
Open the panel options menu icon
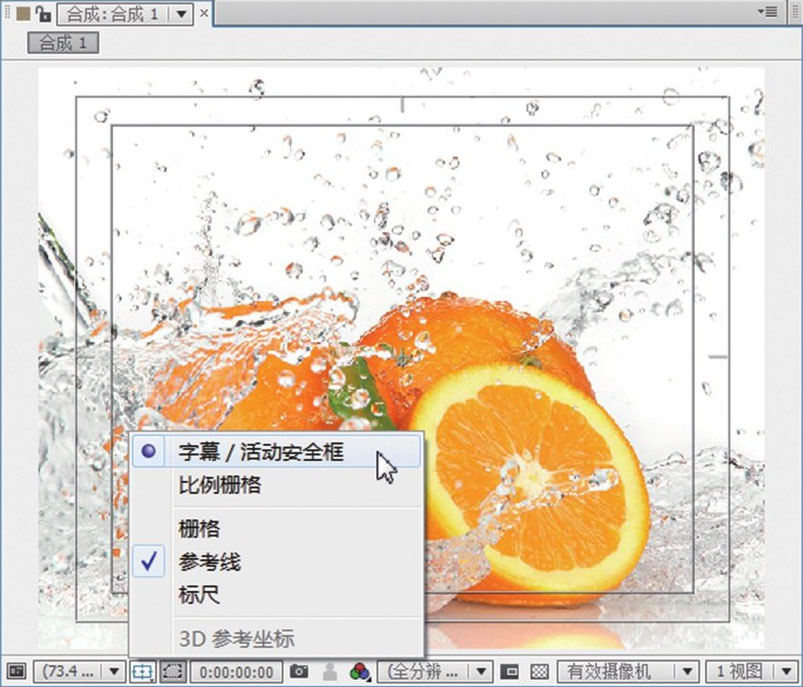(x=768, y=11)
